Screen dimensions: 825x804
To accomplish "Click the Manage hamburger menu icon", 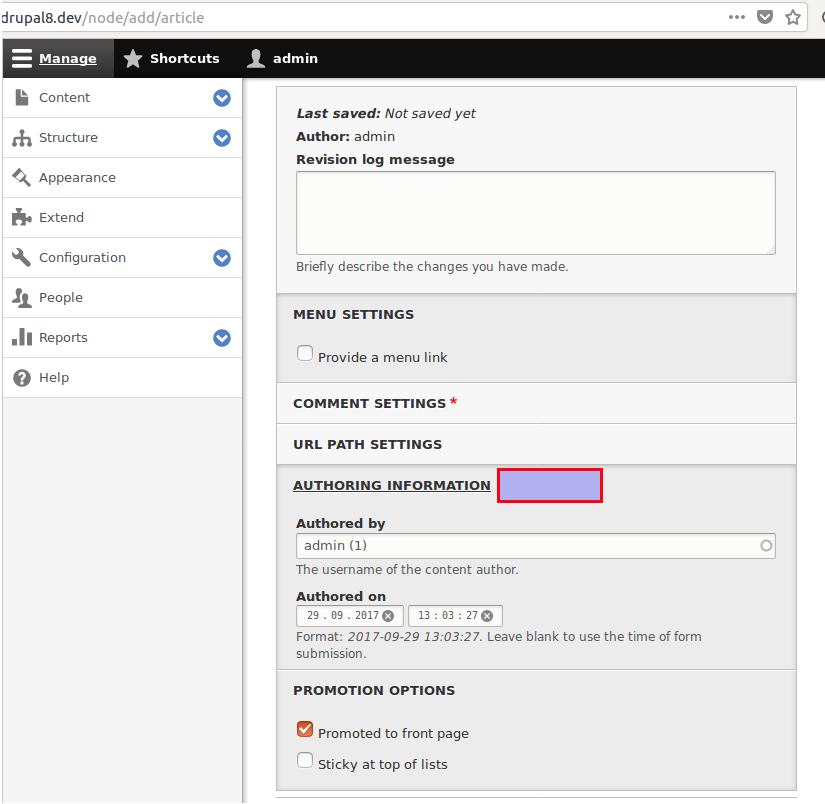I will pos(22,59).
